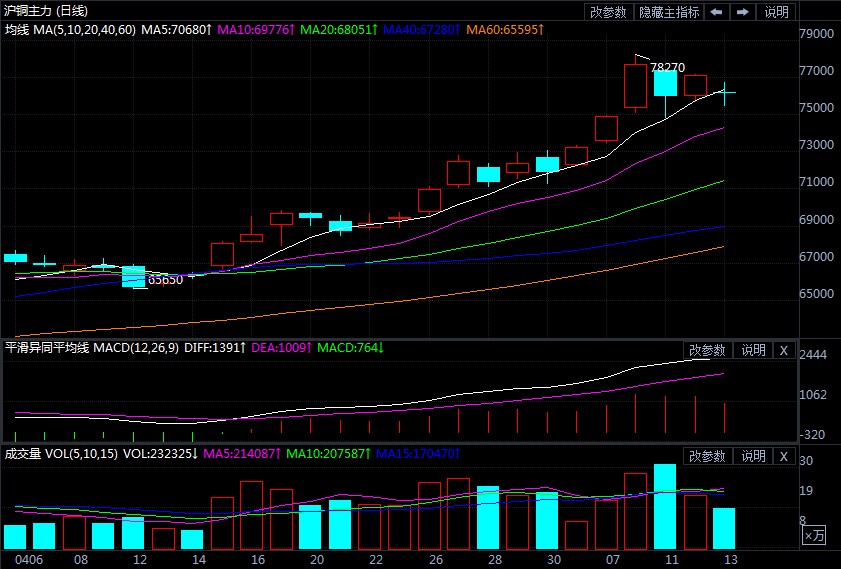Viewport: 841px width, 569px height.
Task: Close the MACD indicator panel with X
Action: click(x=784, y=350)
